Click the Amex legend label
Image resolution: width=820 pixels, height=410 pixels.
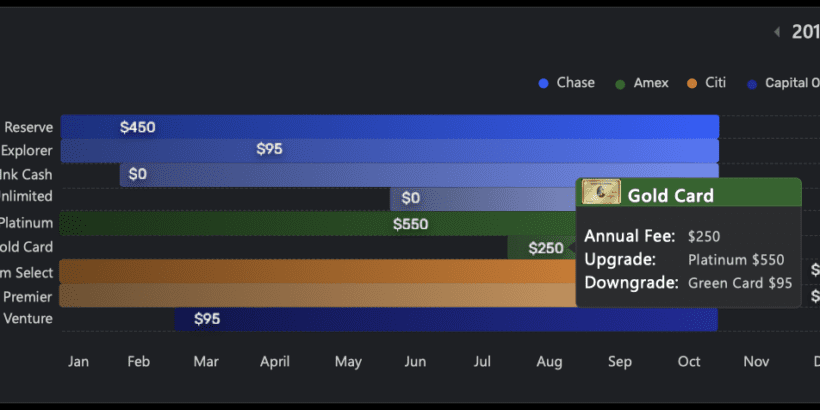click(651, 83)
